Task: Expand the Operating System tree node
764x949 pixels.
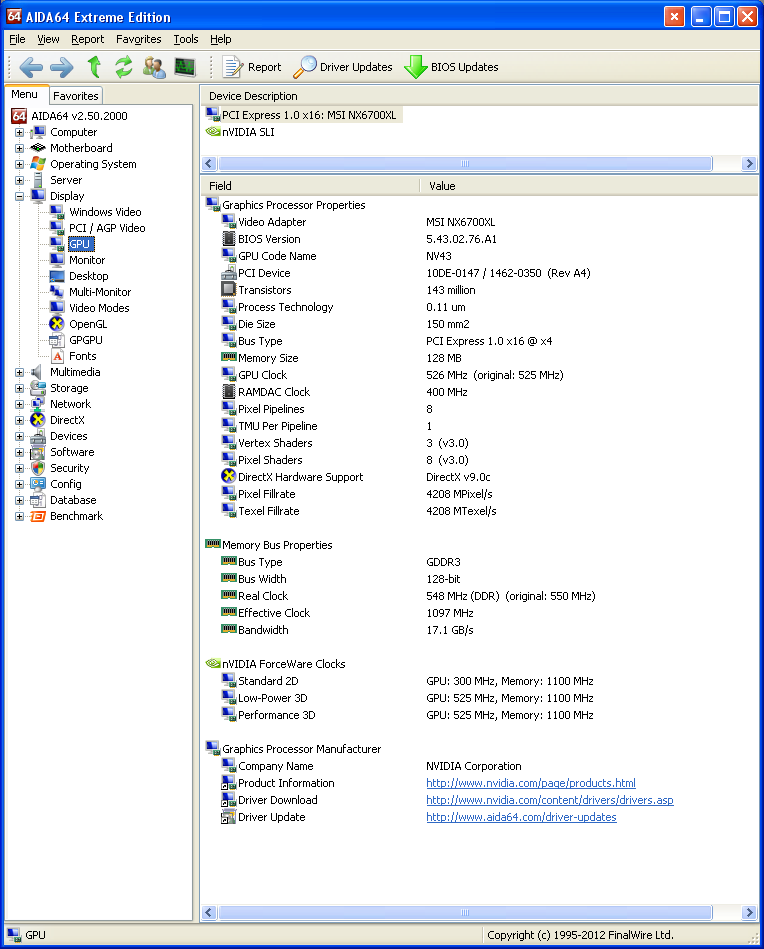Action: coord(19,164)
